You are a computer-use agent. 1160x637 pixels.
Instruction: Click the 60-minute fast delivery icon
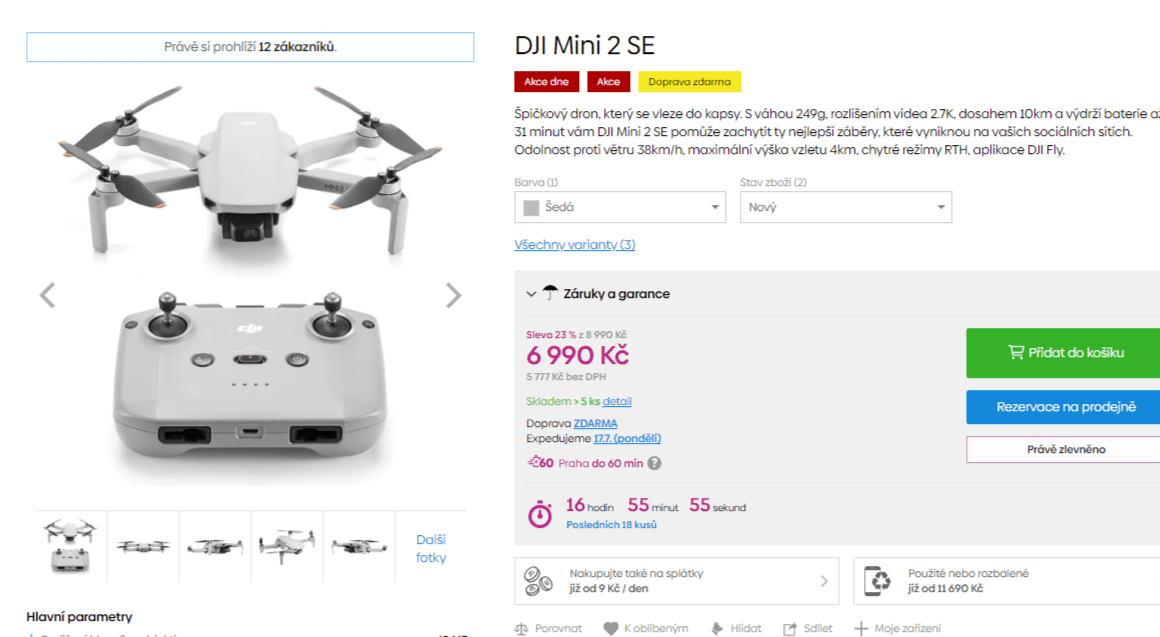click(x=540, y=462)
